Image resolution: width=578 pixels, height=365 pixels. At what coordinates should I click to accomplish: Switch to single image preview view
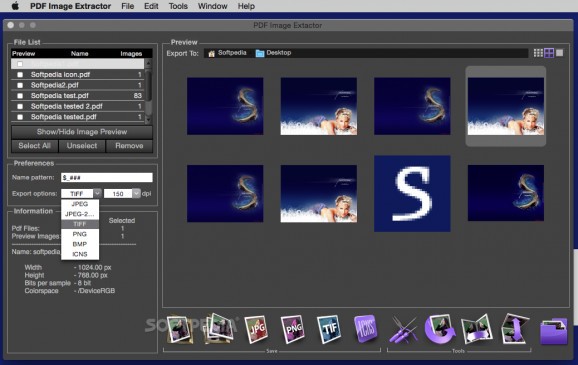[x=560, y=53]
